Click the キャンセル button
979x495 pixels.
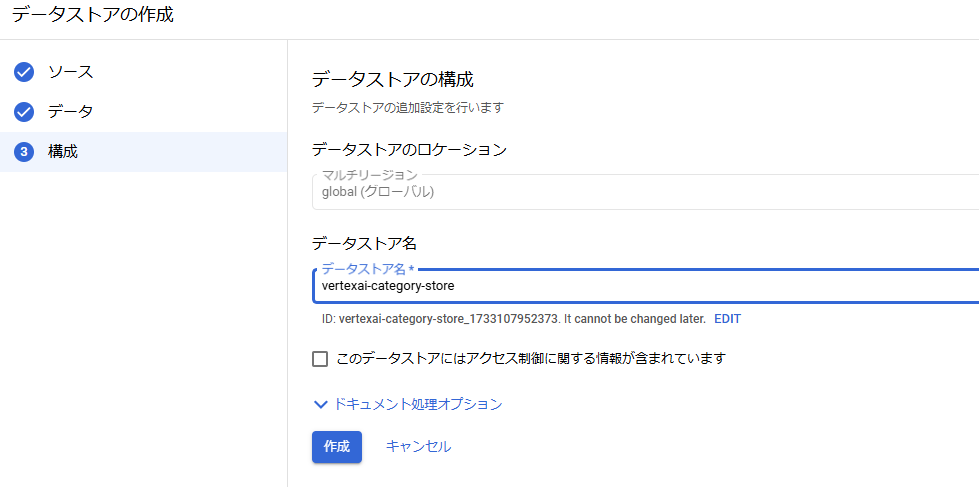(418, 447)
